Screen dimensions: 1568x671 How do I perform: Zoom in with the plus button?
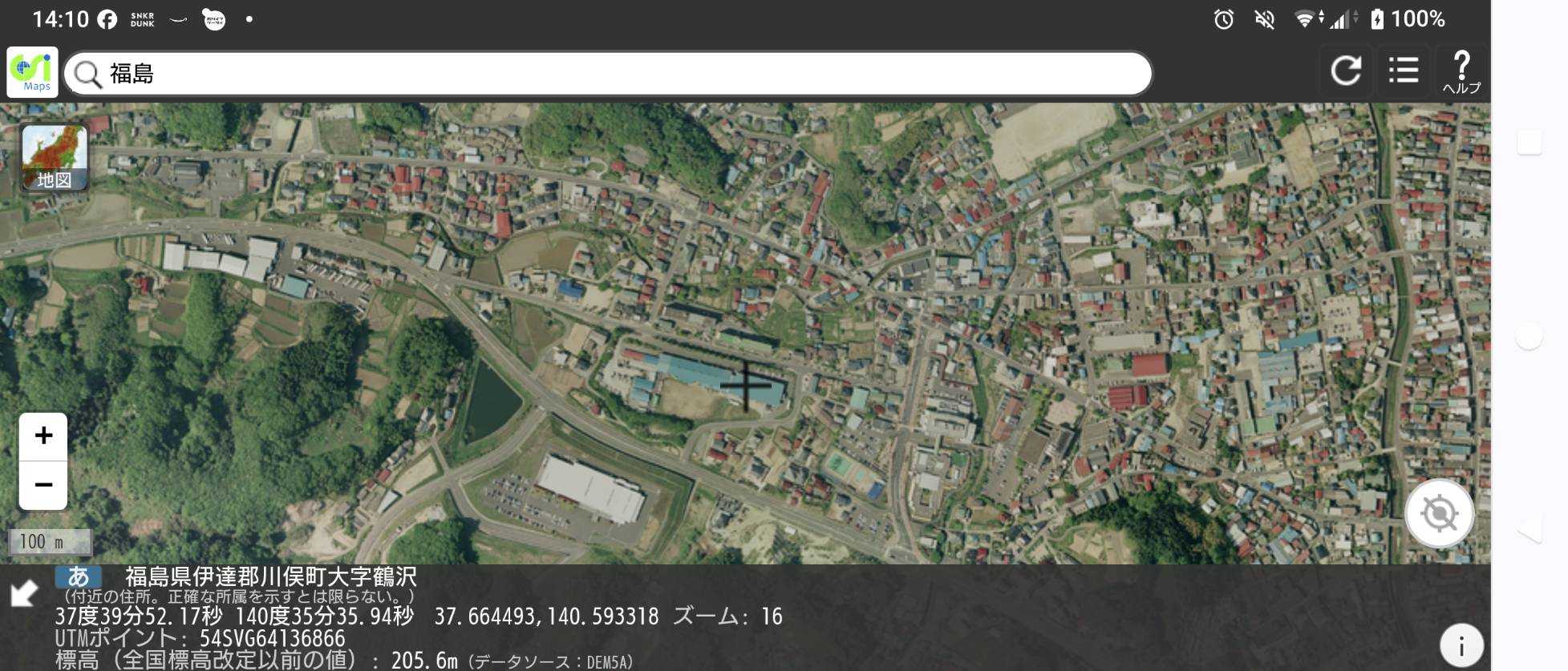(x=43, y=436)
